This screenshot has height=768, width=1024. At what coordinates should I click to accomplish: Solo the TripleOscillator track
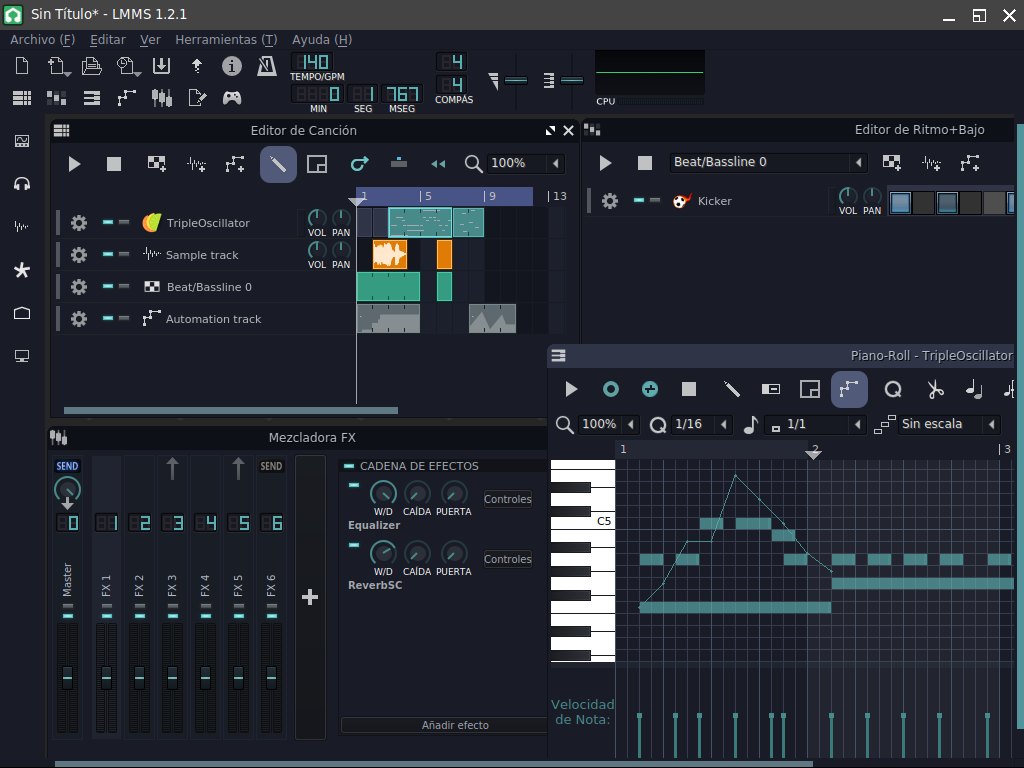tap(123, 223)
